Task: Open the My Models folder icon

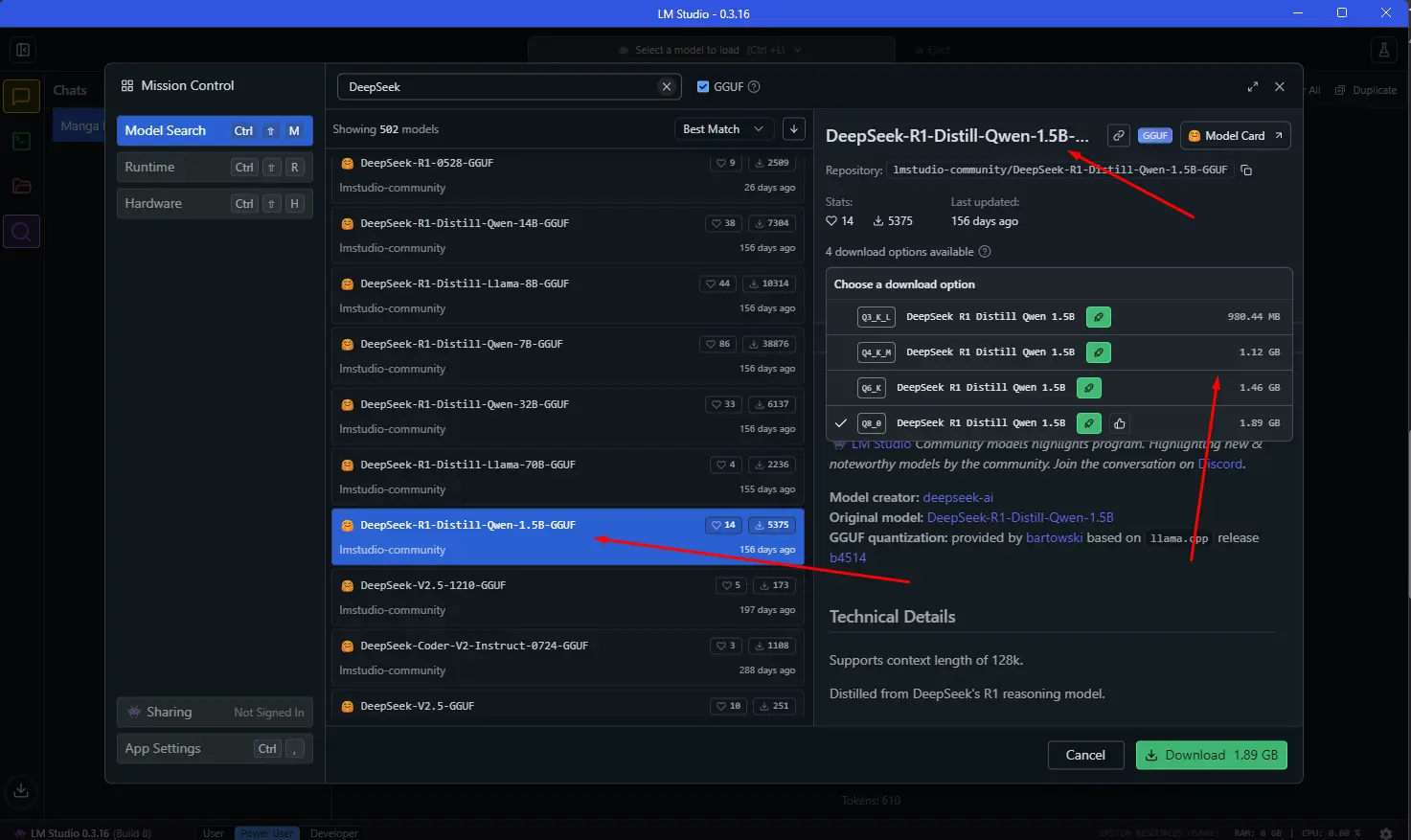Action: (21, 186)
